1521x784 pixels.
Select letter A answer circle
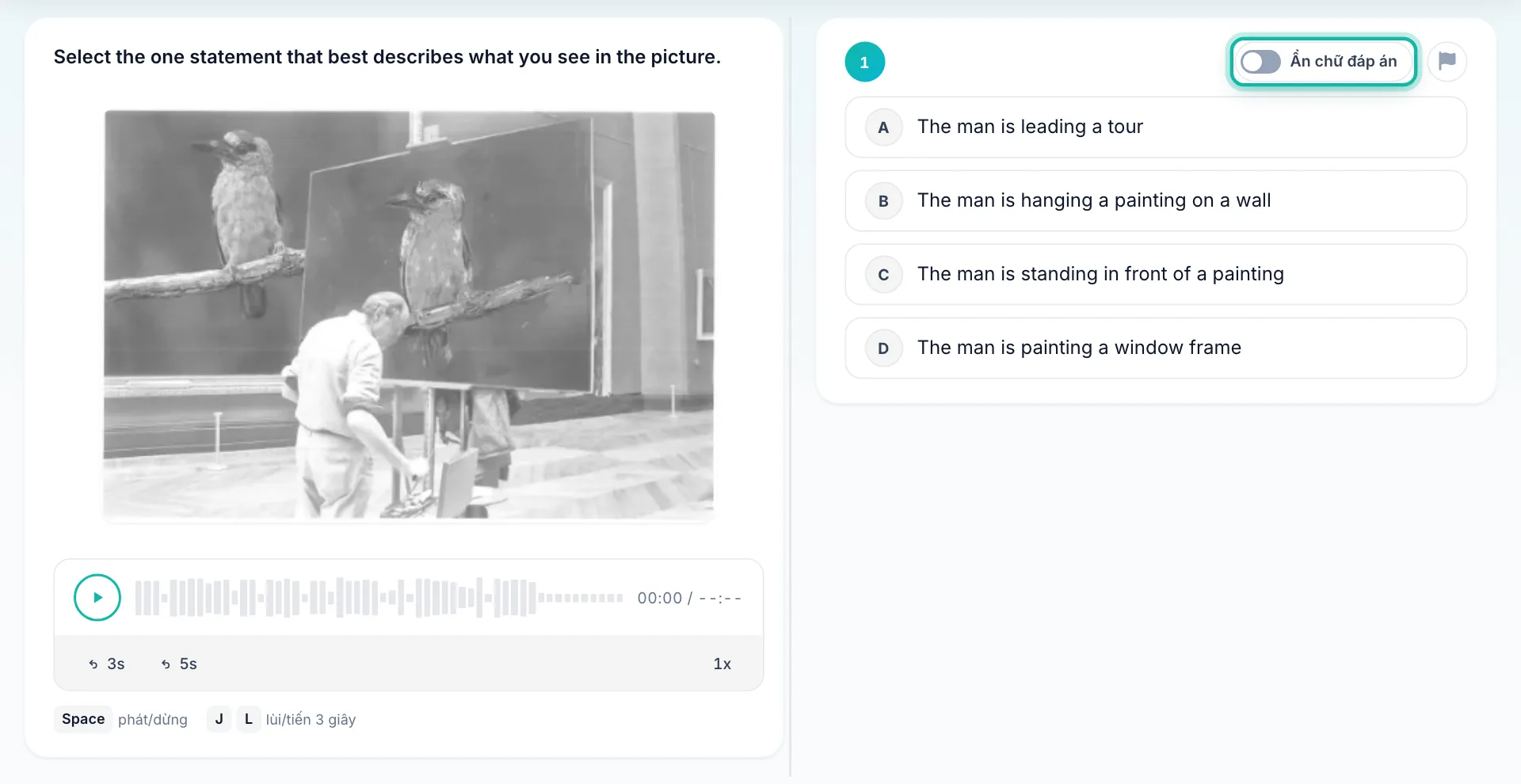point(883,127)
